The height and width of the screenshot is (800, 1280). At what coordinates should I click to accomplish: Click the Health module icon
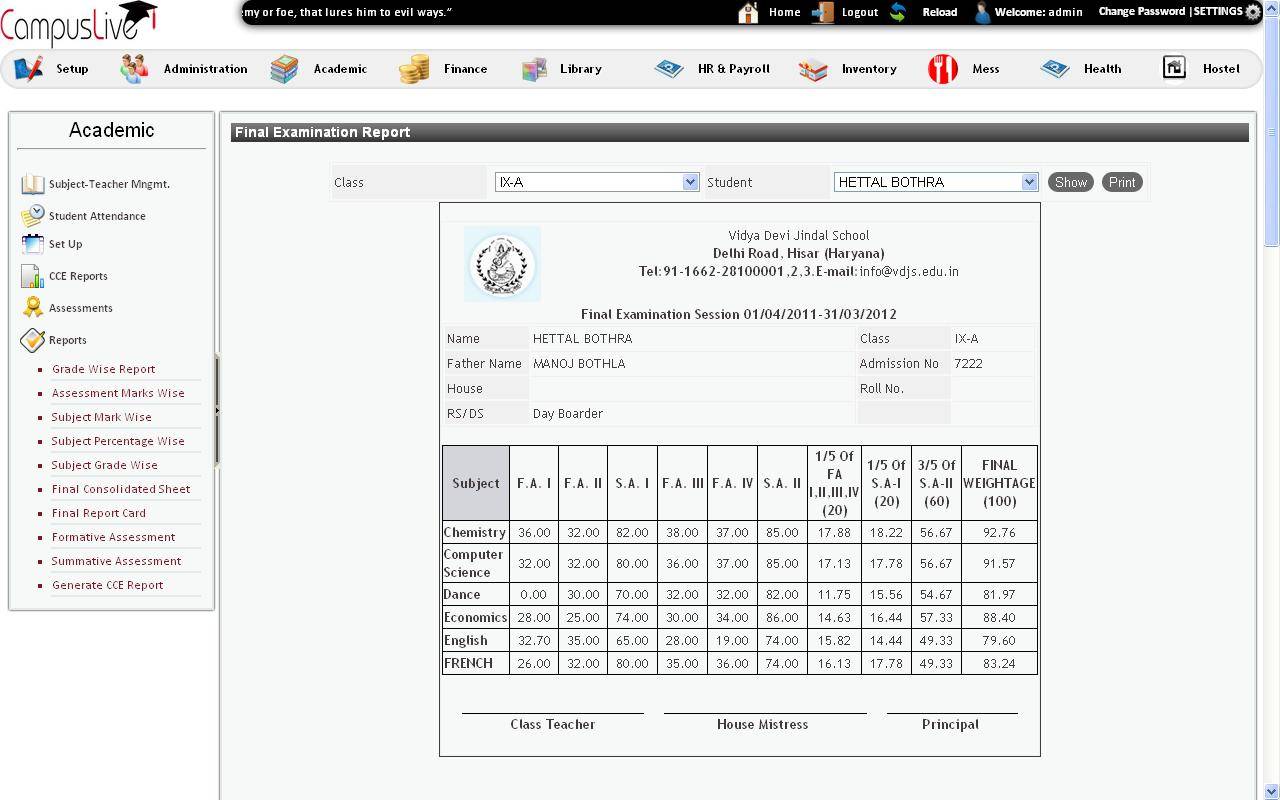click(1055, 68)
